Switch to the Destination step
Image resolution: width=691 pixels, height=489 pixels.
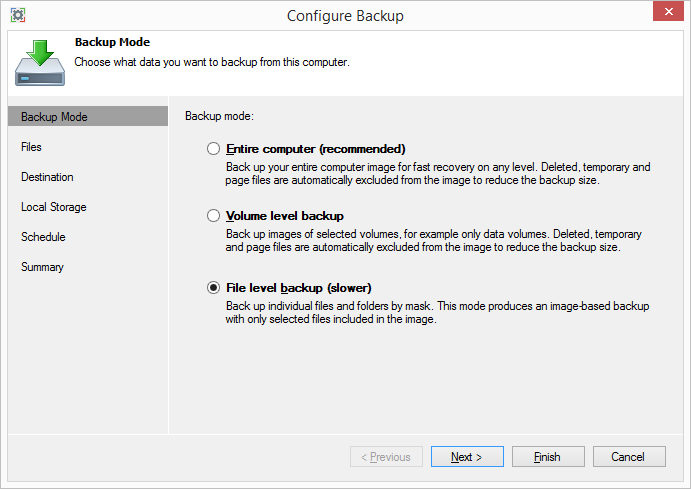click(x=47, y=177)
